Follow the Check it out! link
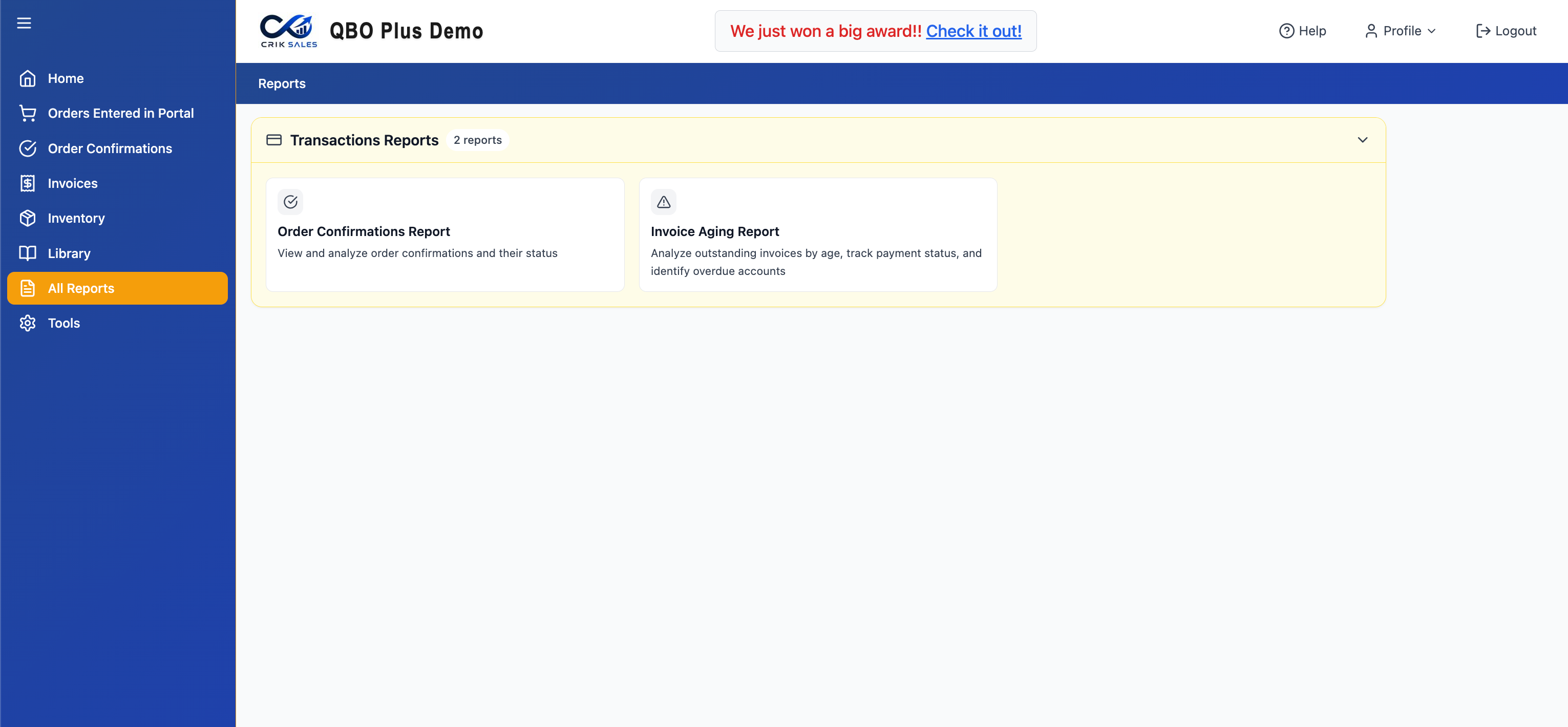 pyautogui.click(x=973, y=31)
